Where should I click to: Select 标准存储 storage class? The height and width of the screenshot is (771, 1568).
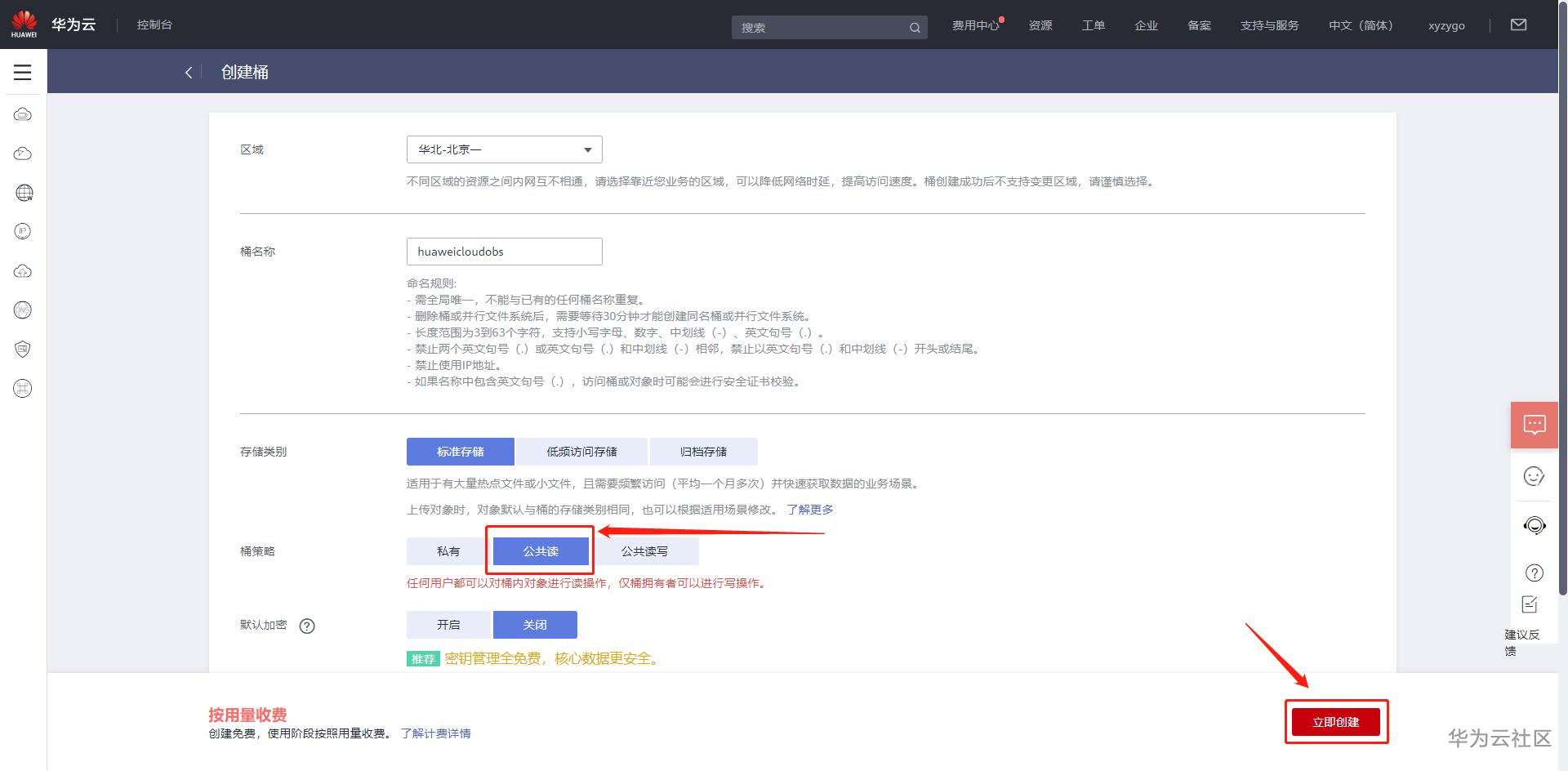[x=461, y=452]
